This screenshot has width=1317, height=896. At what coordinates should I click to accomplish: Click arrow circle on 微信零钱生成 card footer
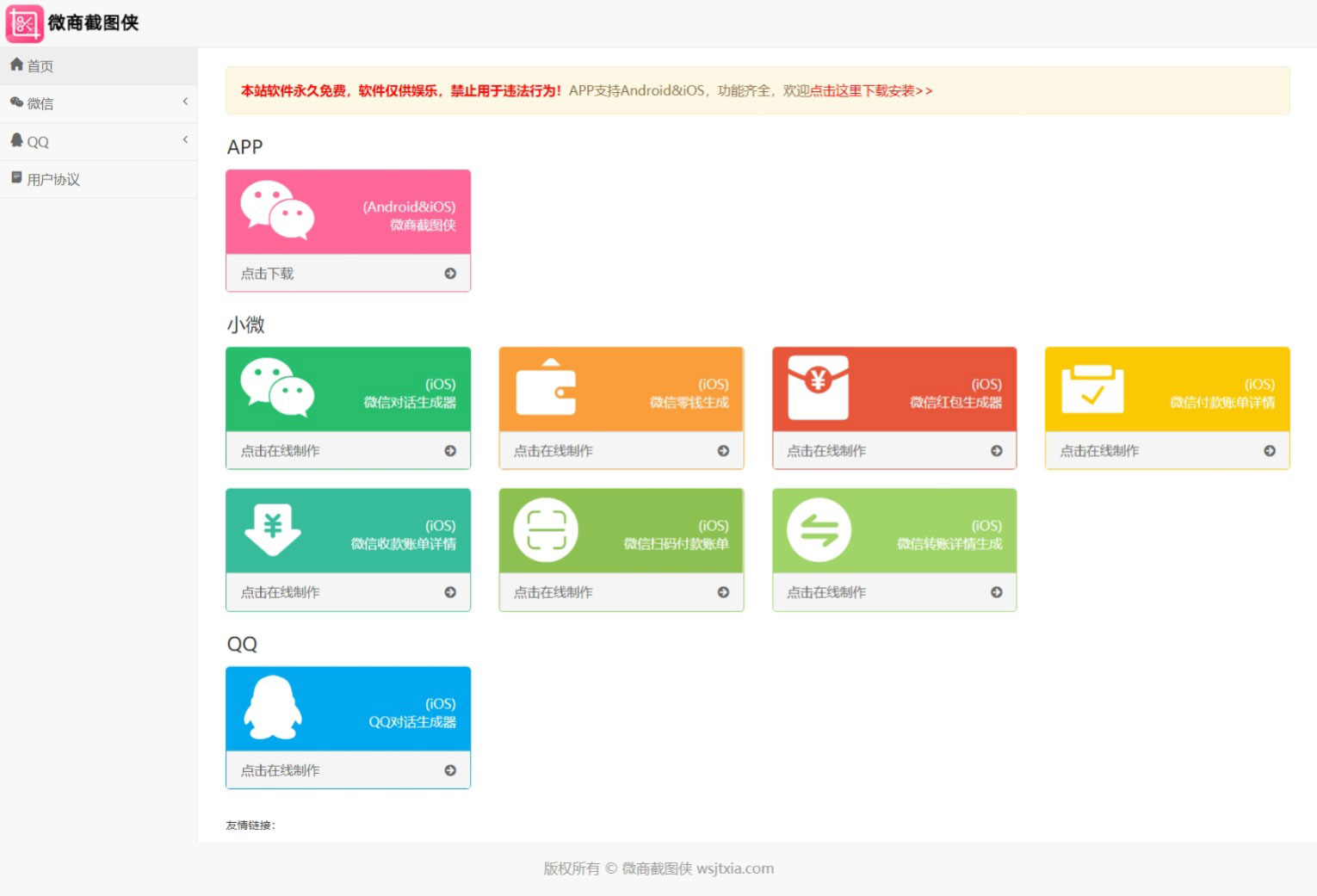coord(723,451)
